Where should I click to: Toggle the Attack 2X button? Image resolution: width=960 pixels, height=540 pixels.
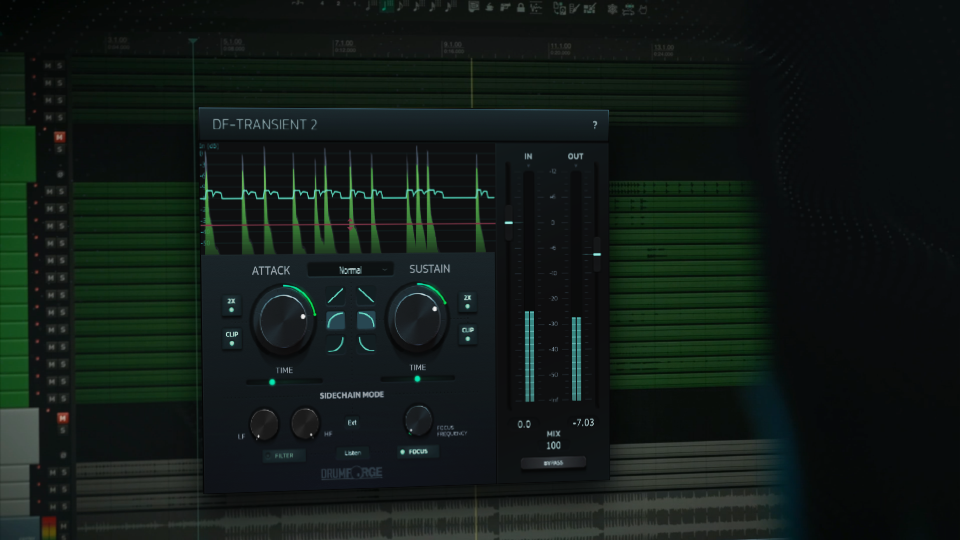tap(231, 304)
